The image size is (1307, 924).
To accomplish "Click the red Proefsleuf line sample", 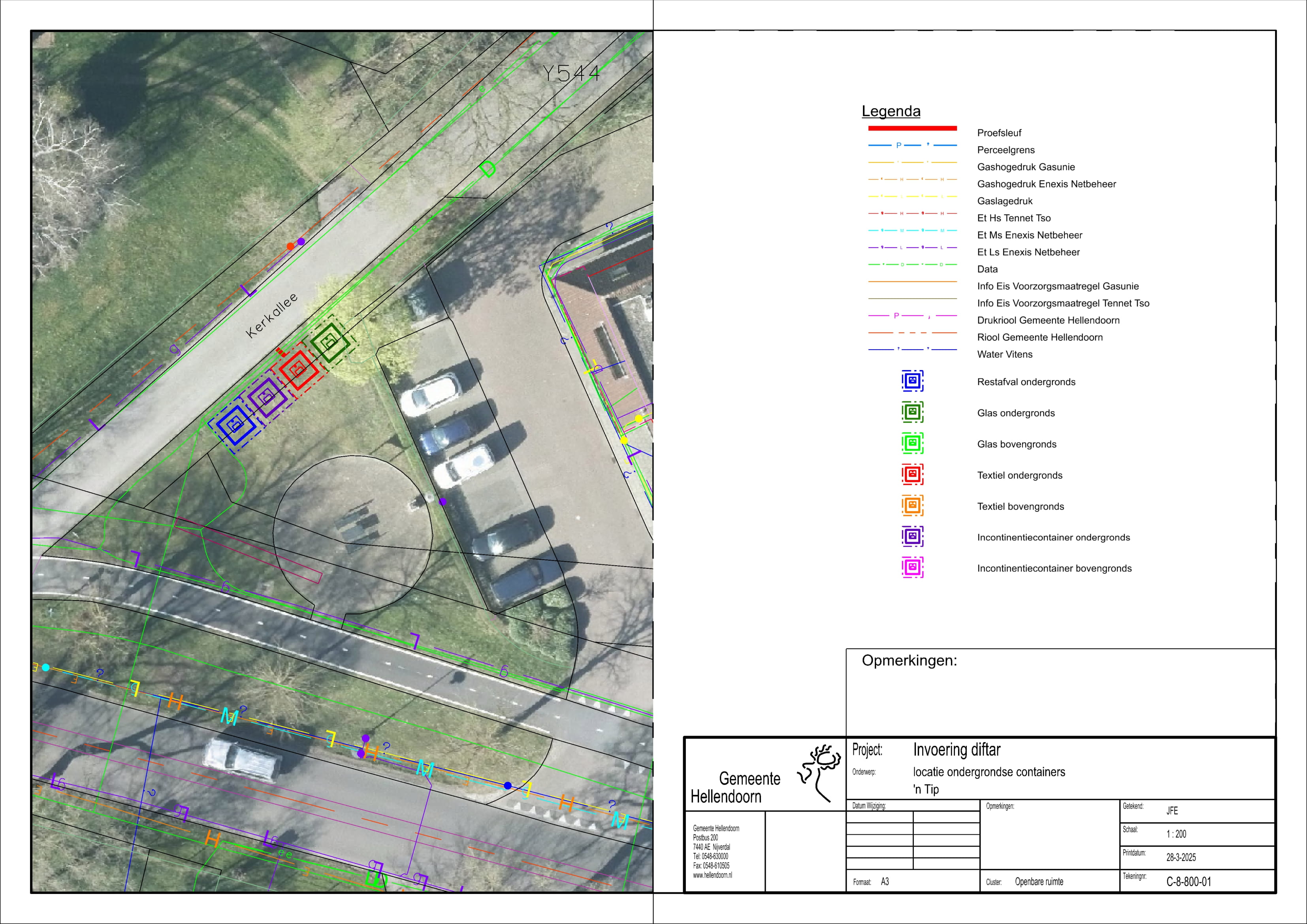I will pos(912,128).
